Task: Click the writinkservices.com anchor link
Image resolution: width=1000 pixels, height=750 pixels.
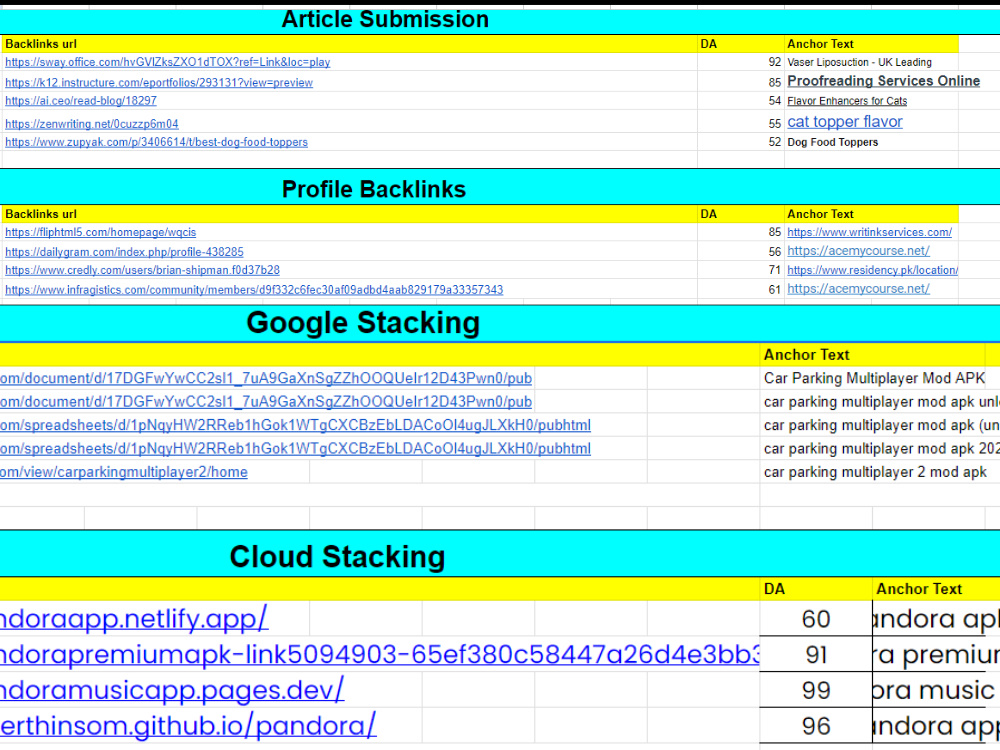Action: [x=869, y=233]
